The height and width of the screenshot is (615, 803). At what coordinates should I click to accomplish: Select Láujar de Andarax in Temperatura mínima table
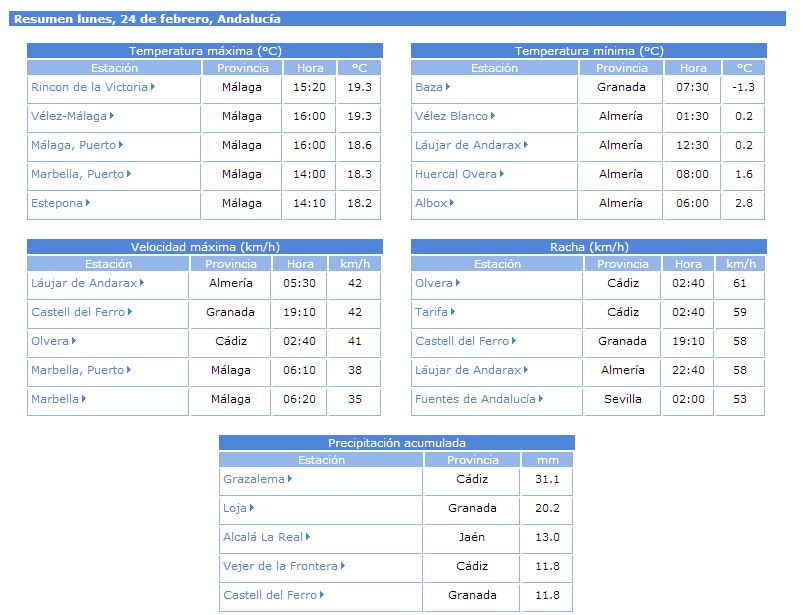click(468, 145)
